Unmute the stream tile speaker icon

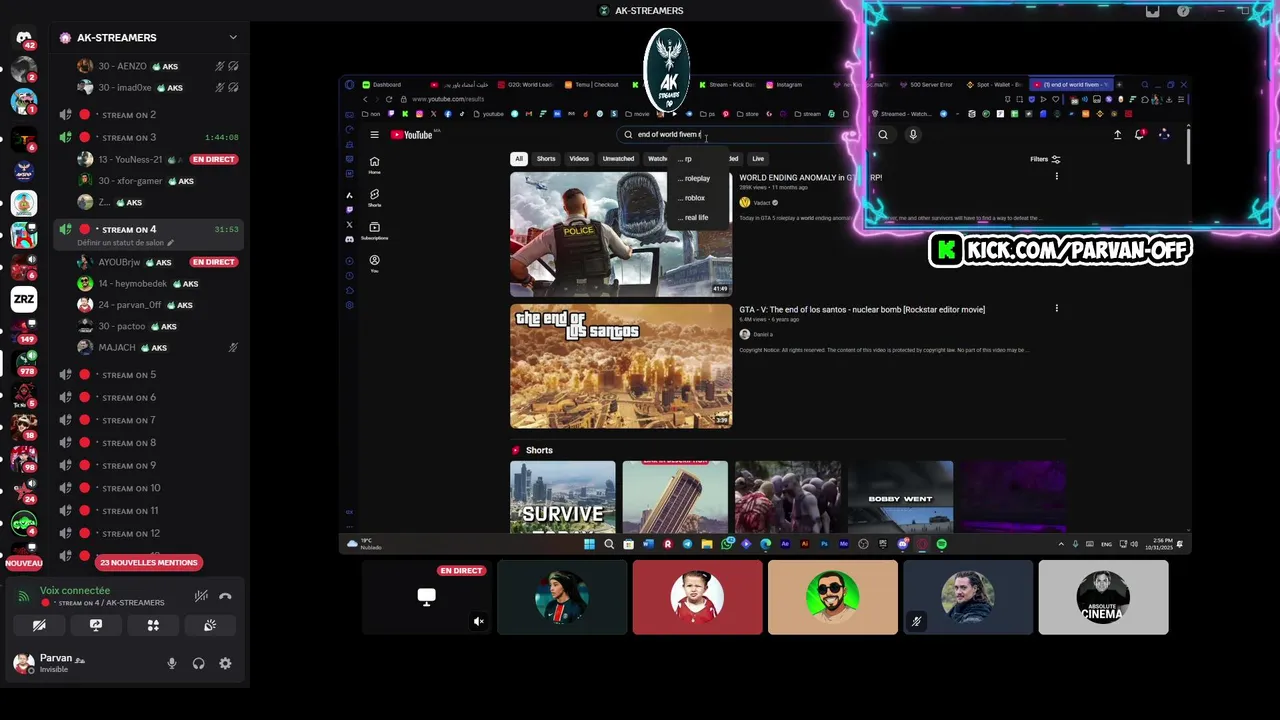[479, 622]
